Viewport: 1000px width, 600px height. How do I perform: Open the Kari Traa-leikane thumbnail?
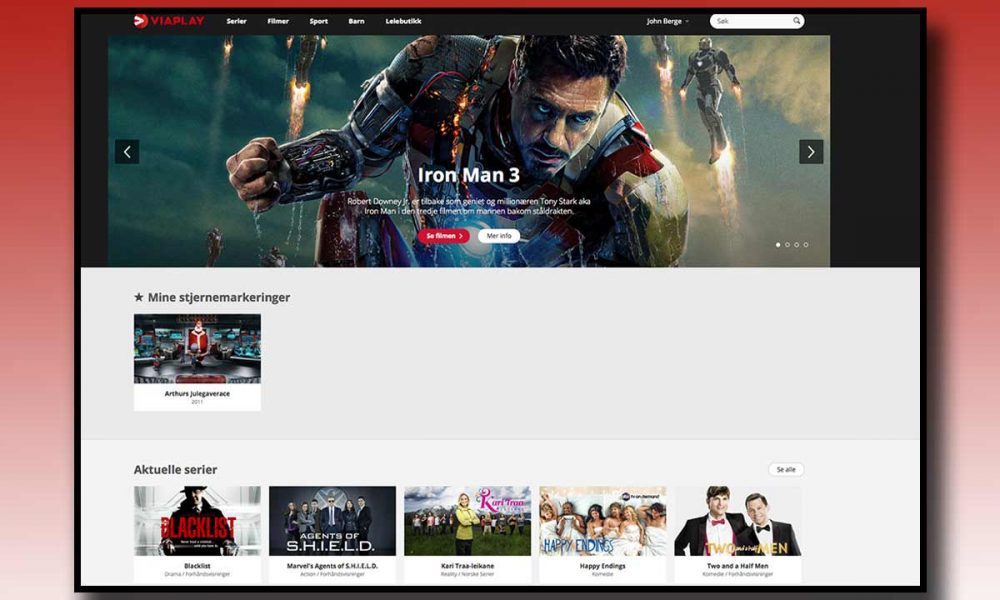pyautogui.click(x=467, y=521)
